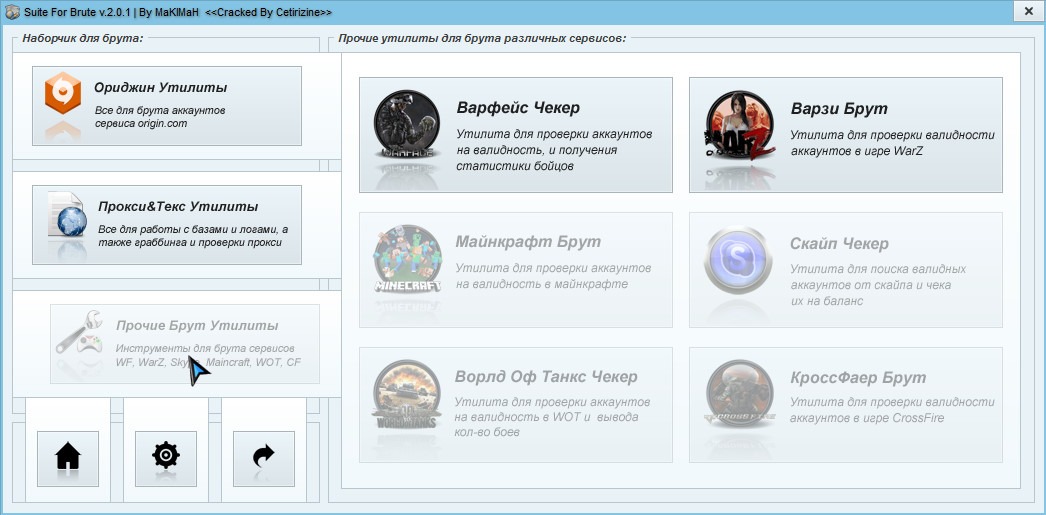This screenshot has width=1046, height=515.
Task: Open the КроссФаер Брут card
Action: click(845, 405)
